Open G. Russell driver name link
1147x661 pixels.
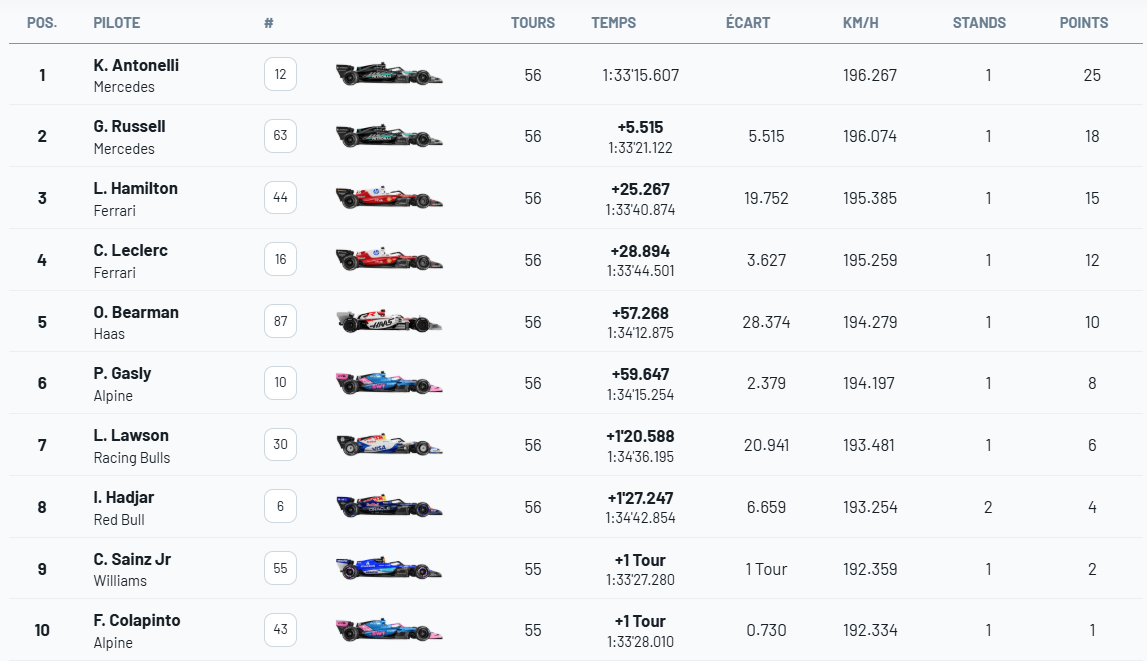(129, 127)
